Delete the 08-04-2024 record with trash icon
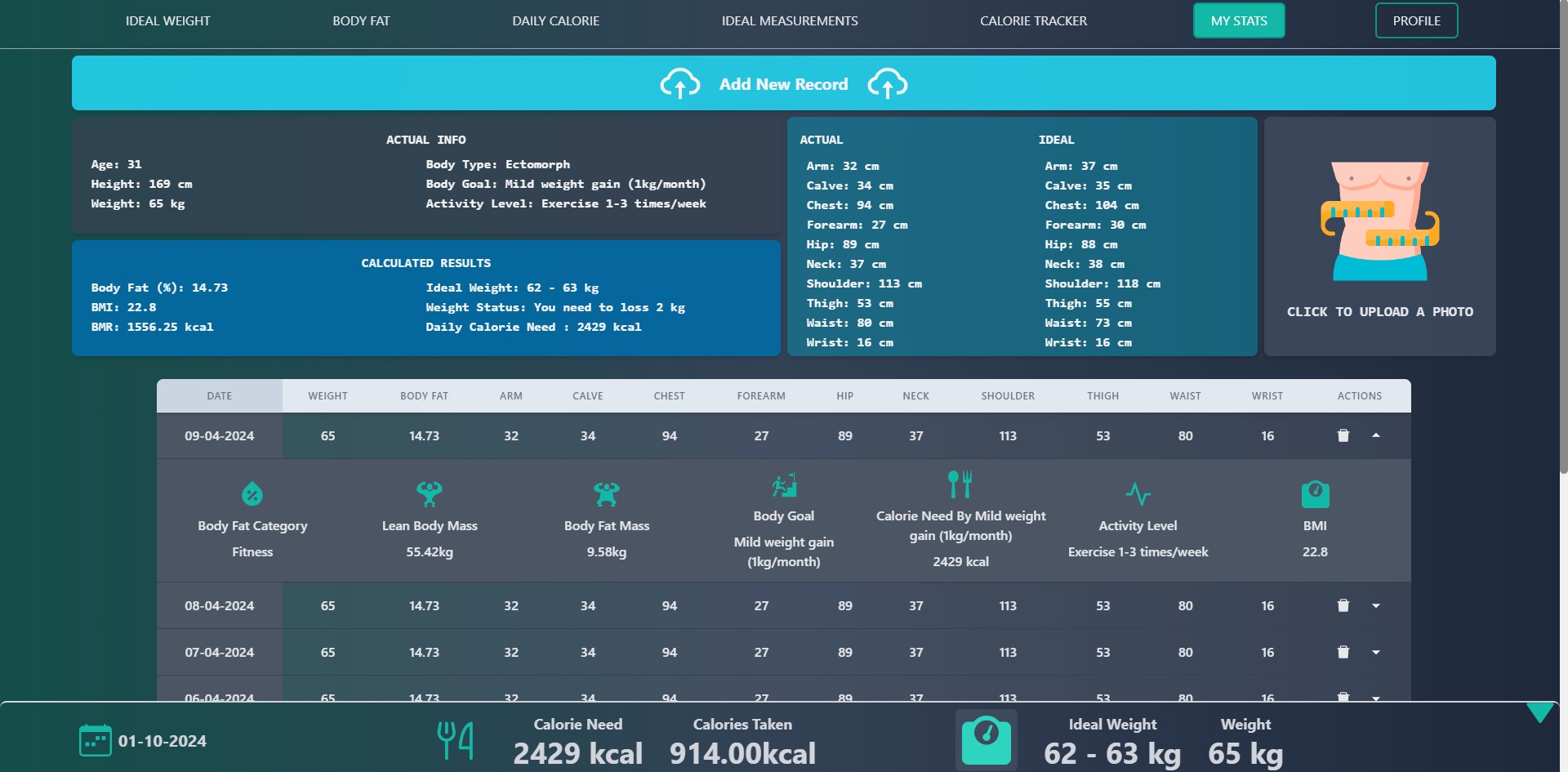The image size is (1568, 772). 1343,605
